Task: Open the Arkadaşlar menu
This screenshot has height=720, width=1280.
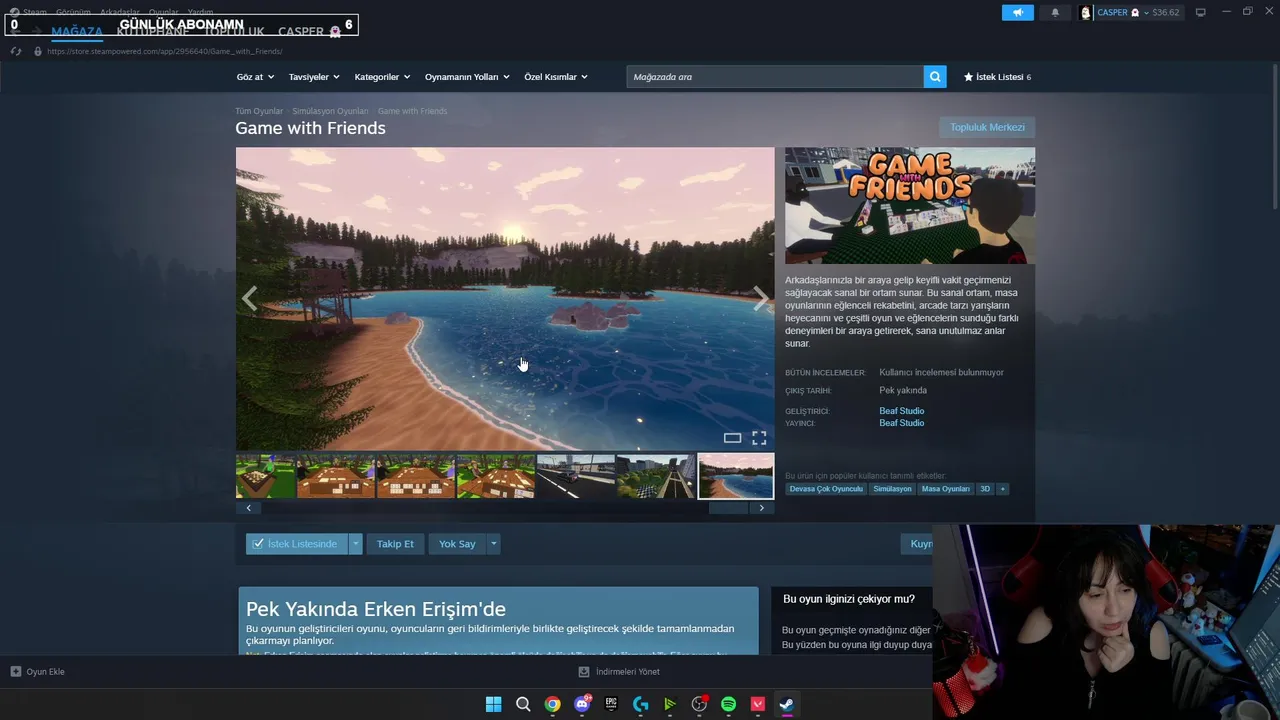Action: (x=120, y=12)
